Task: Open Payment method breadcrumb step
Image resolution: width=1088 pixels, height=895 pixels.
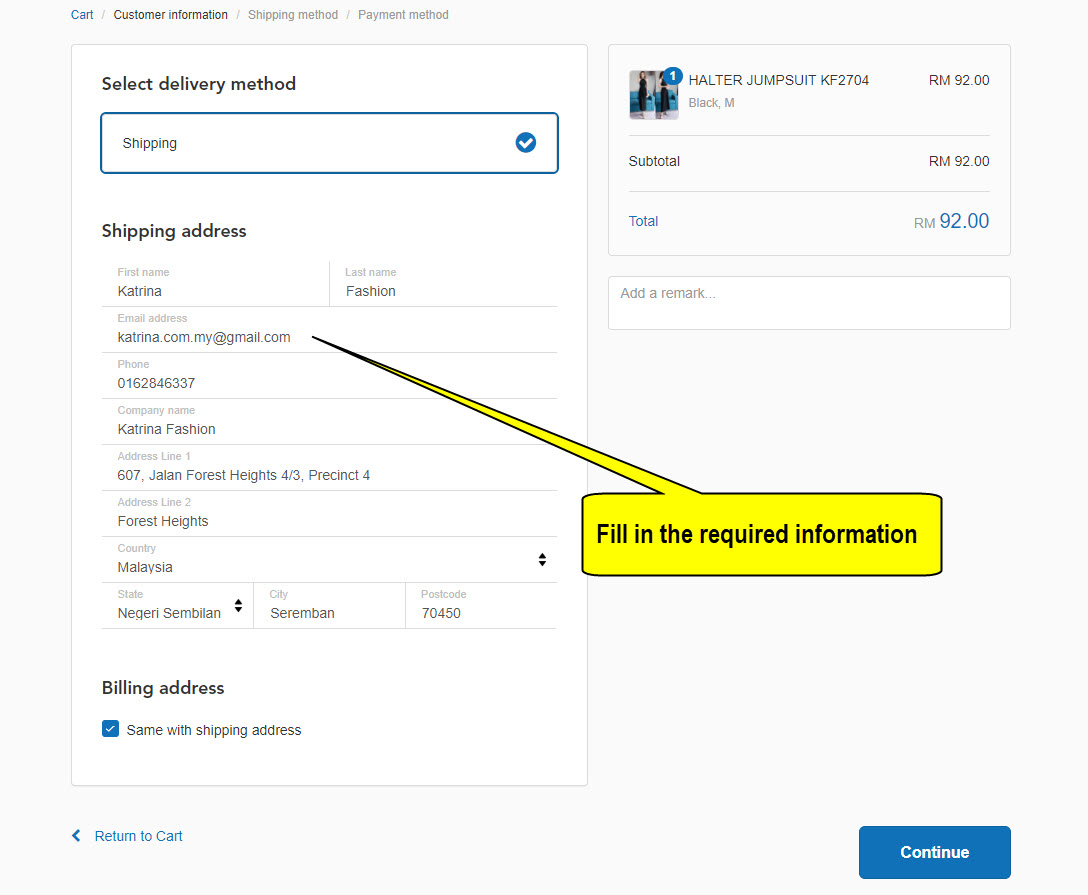Action: click(403, 15)
